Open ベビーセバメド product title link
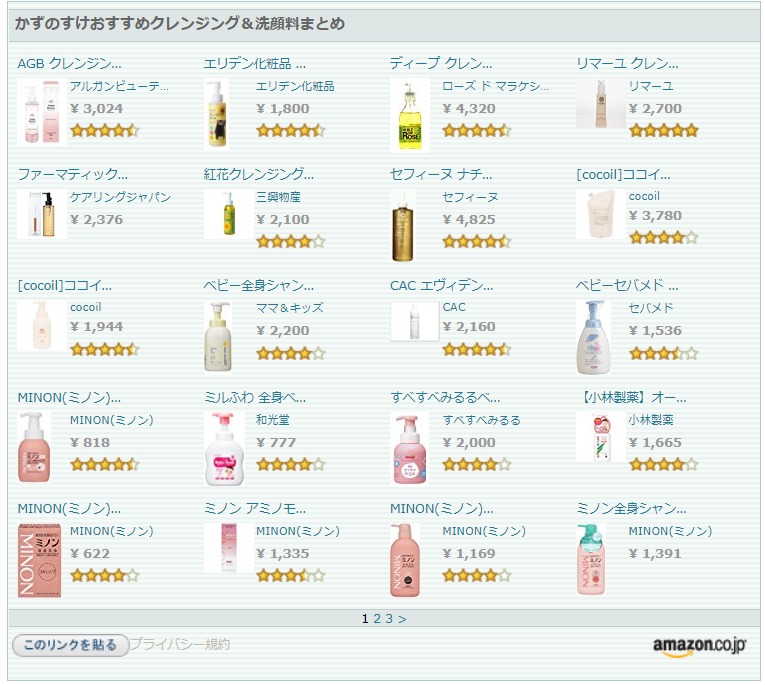765x685 pixels. pos(627,285)
